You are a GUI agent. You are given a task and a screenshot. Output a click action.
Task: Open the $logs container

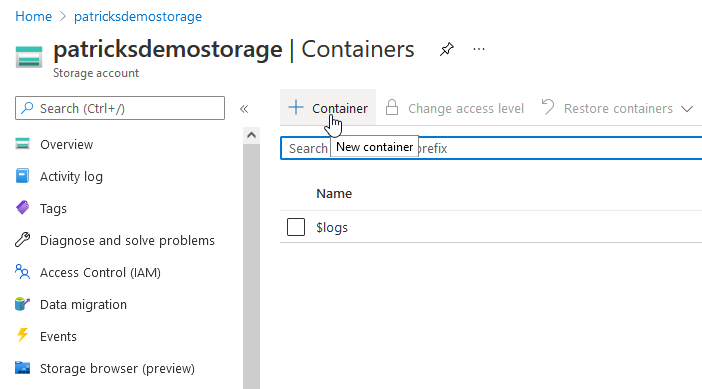[x=332, y=227]
